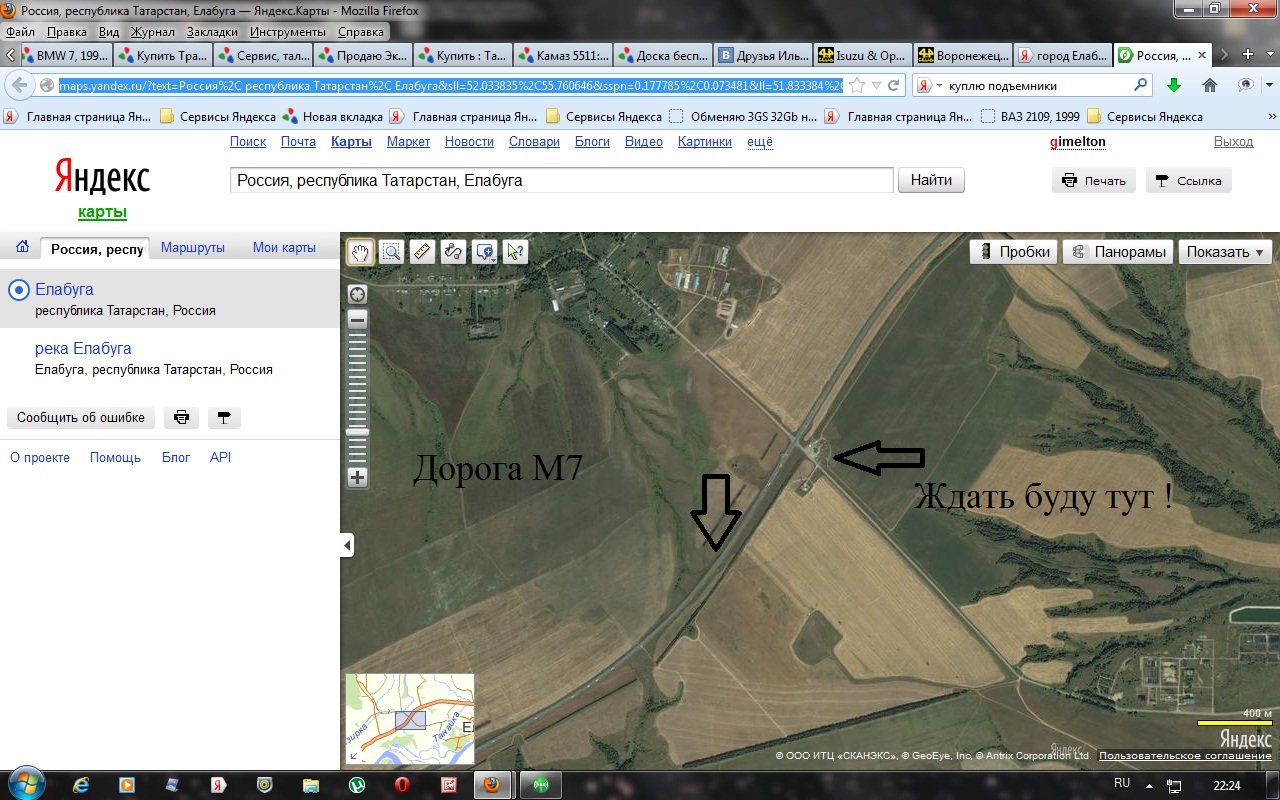Click the mini overview map thumbnail
The width and height of the screenshot is (1280, 800).
410,718
